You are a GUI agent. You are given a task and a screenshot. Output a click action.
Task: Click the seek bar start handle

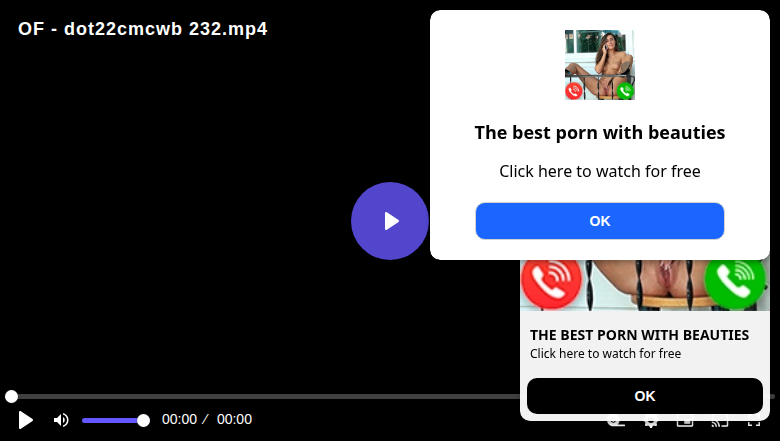point(11,396)
